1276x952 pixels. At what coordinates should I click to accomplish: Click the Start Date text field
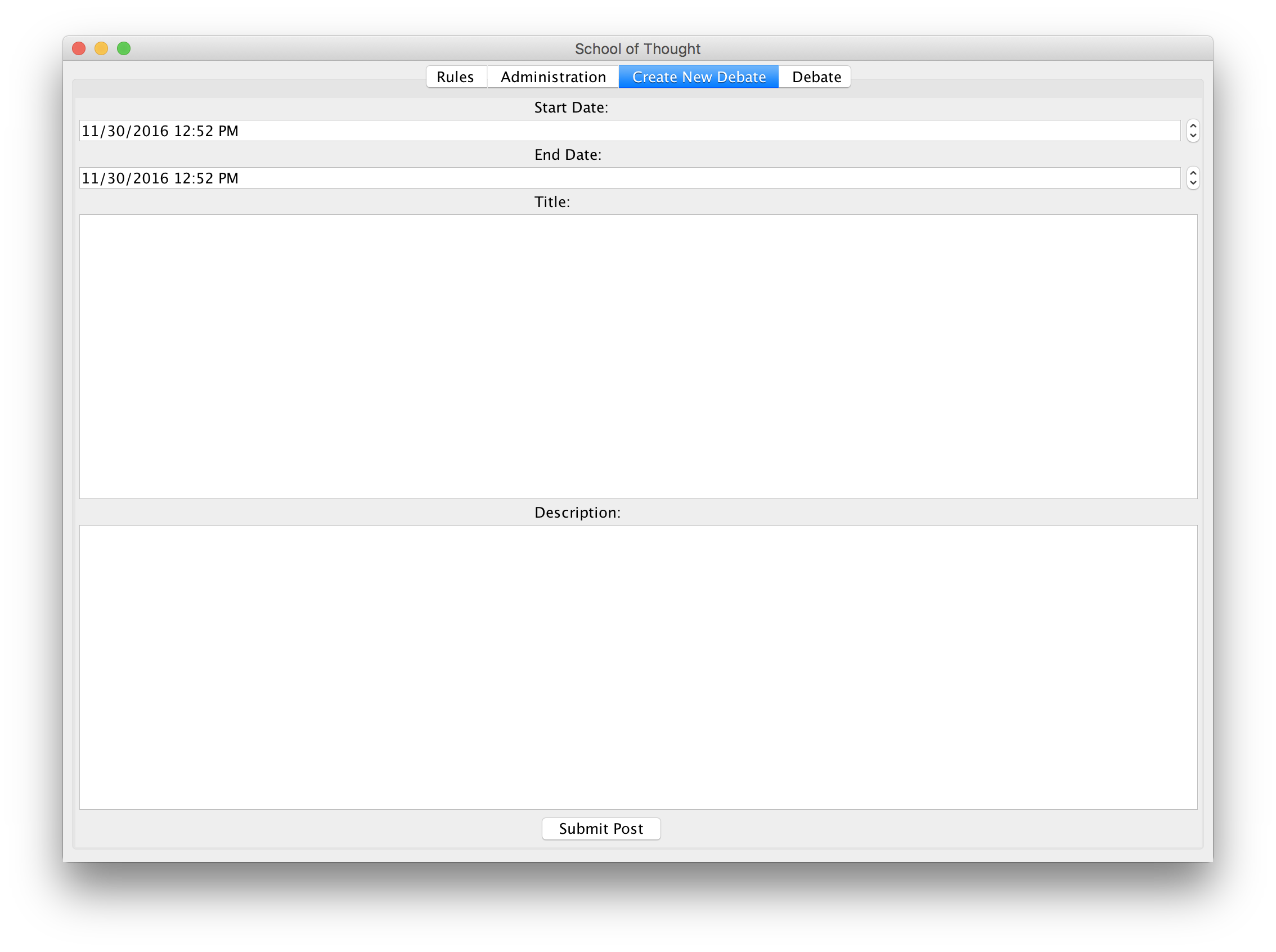point(630,131)
